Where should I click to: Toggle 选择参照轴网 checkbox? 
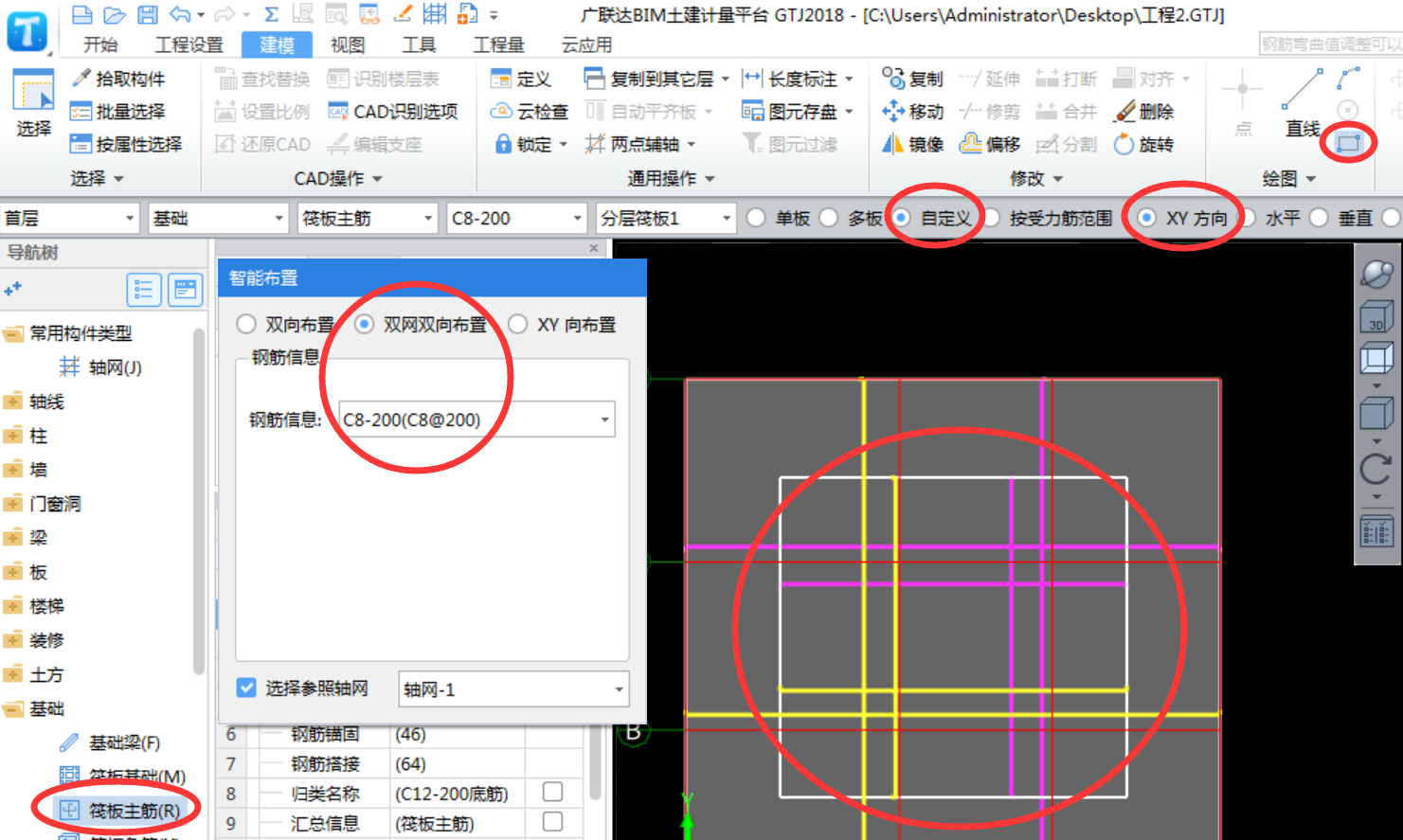pos(246,688)
